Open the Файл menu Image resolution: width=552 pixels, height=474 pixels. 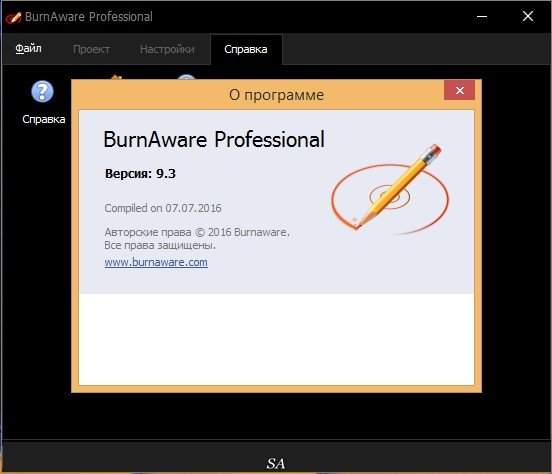pos(29,49)
